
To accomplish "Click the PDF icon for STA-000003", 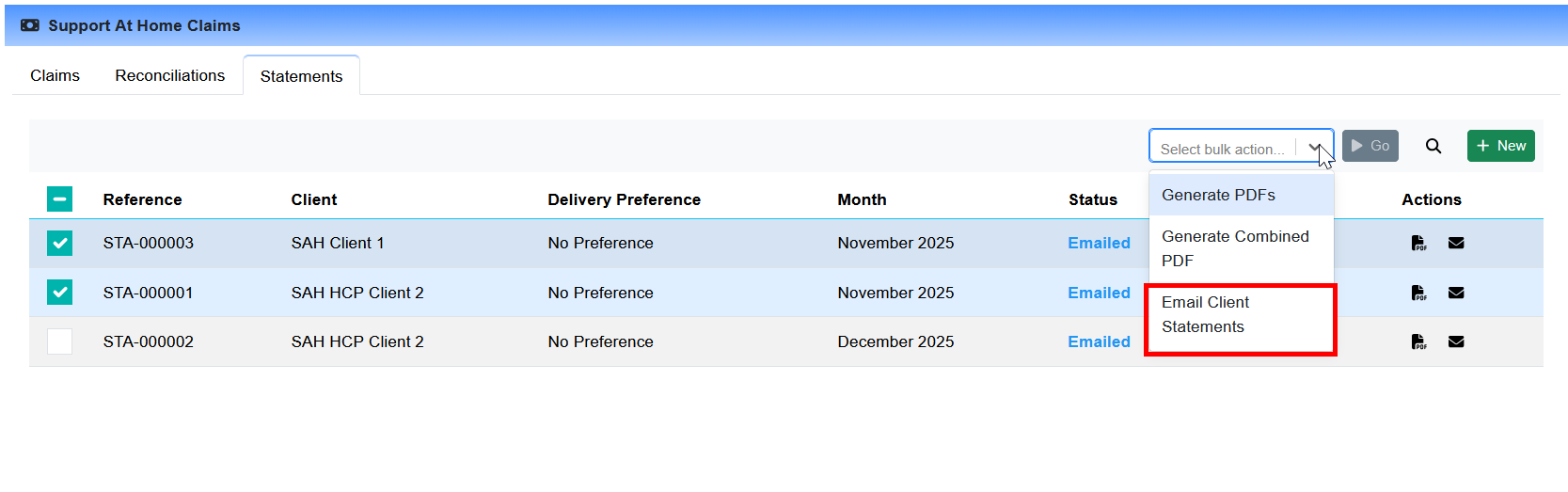I will click(x=1418, y=243).
